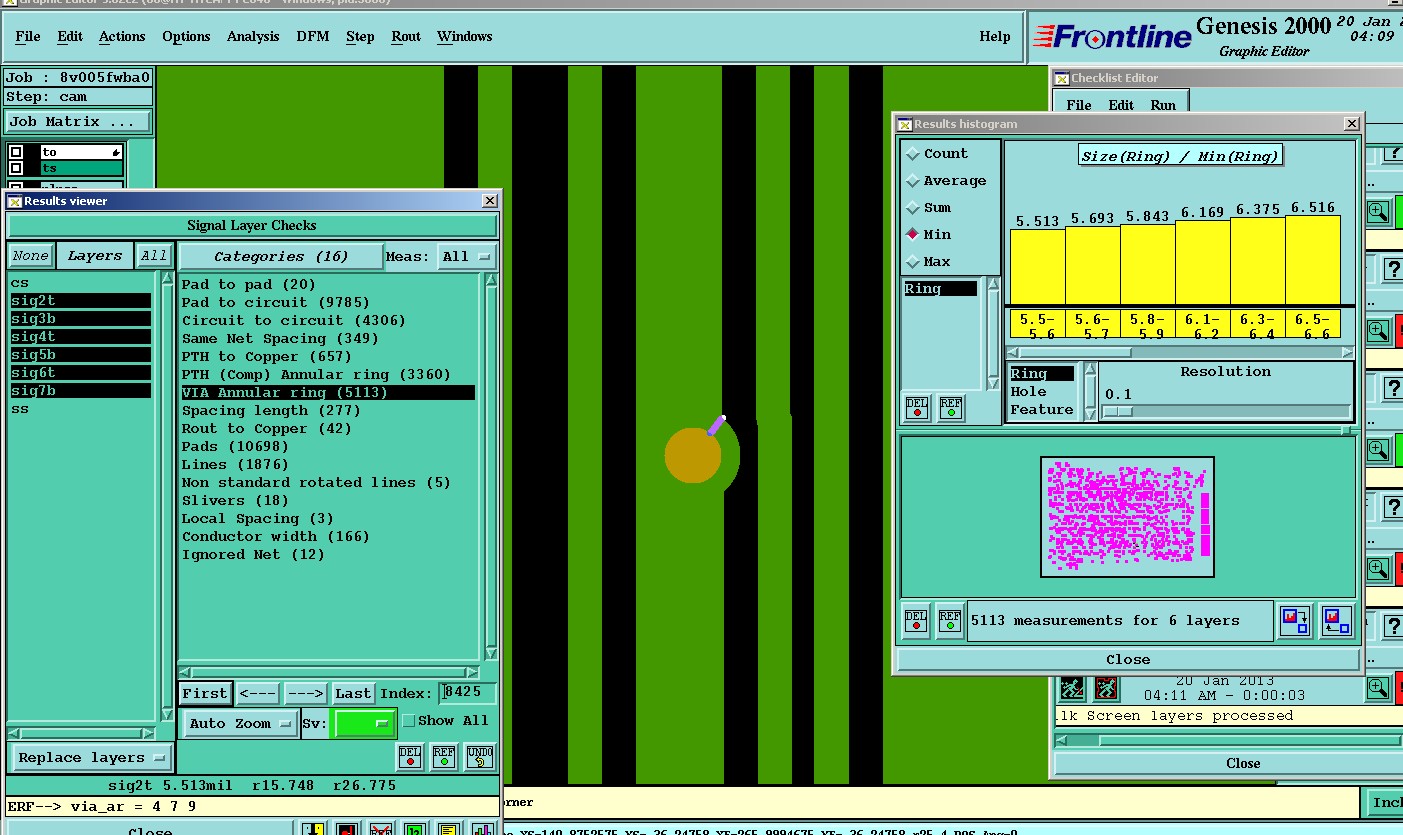Go to previous result with <--- button
Image resolution: width=1403 pixels, height=835 pixels.
coord(258,693)
